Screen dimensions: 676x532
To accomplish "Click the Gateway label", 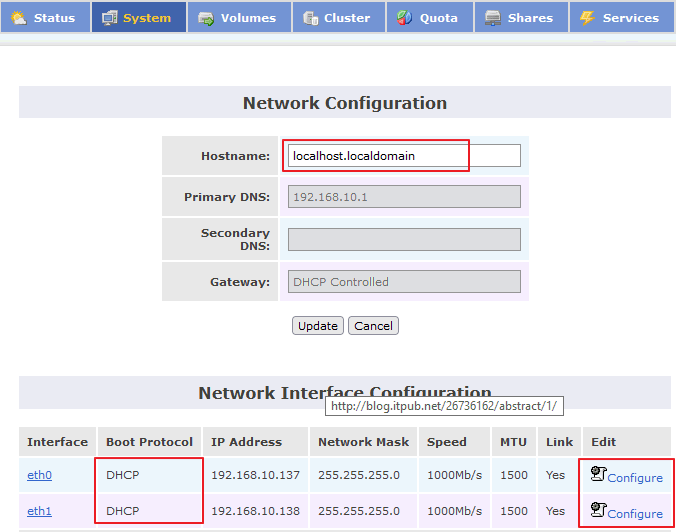I will [x=240, y=282].
